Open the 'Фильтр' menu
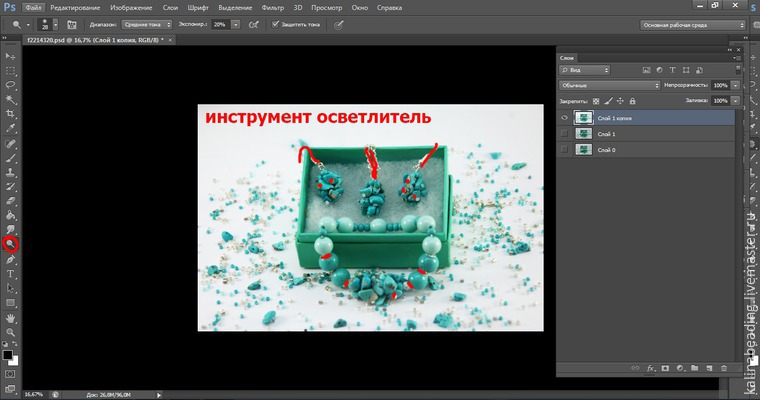This screenshot has width=760, height=400. [272, 8]
